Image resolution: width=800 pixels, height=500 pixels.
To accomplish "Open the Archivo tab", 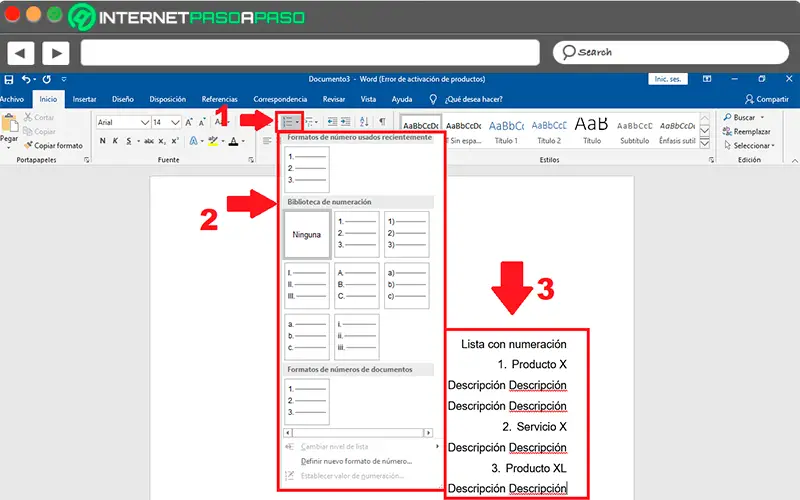I will point(12,99).
